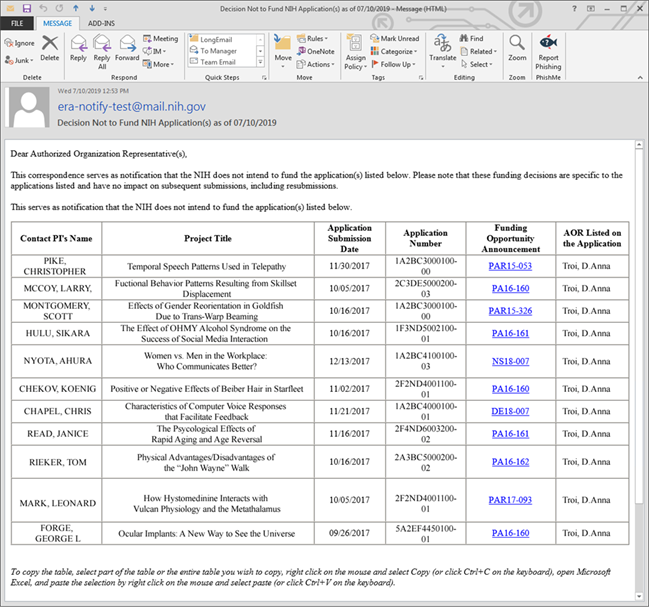649x607 pixels.
Task: Select the MESSAGE ribbon tab
Action: pyautogui.click(x=58, y=23)
